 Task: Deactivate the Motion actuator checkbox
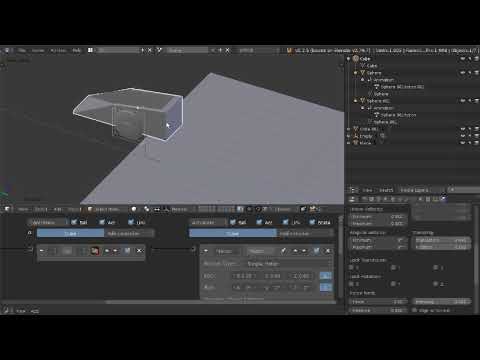pos(316,251)
